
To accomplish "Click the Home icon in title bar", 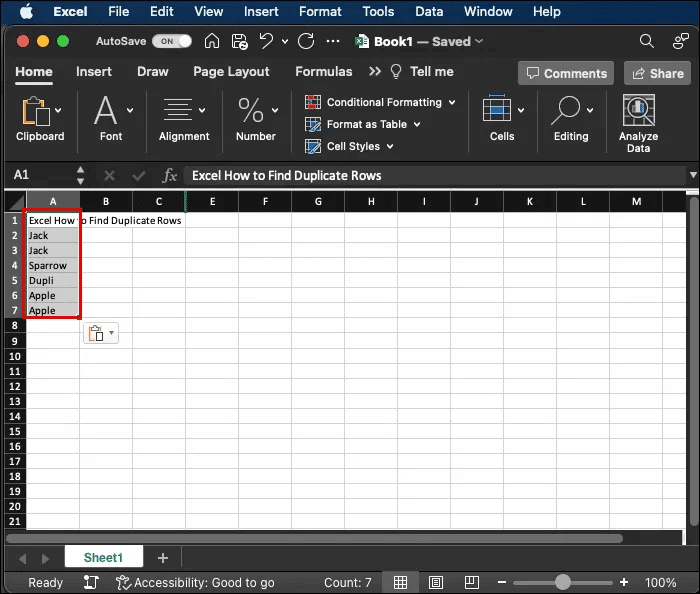I will tap(211, 42).
